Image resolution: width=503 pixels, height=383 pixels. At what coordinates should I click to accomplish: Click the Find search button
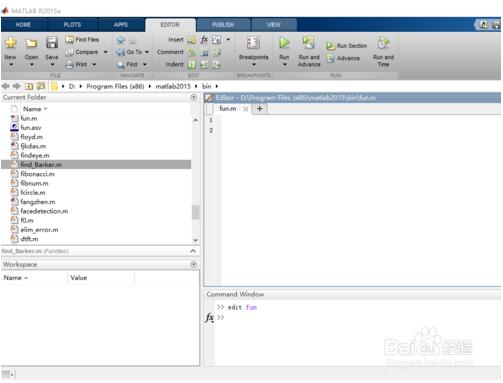point(127,64)
